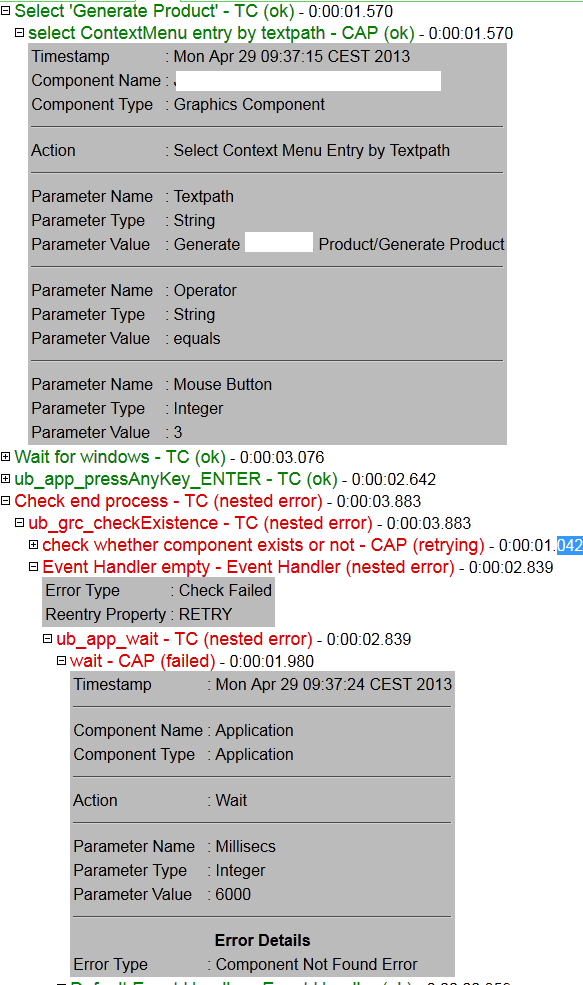Click select ContextMenu entry by textpath label
The image size is (583, 985).
point(221,33)
